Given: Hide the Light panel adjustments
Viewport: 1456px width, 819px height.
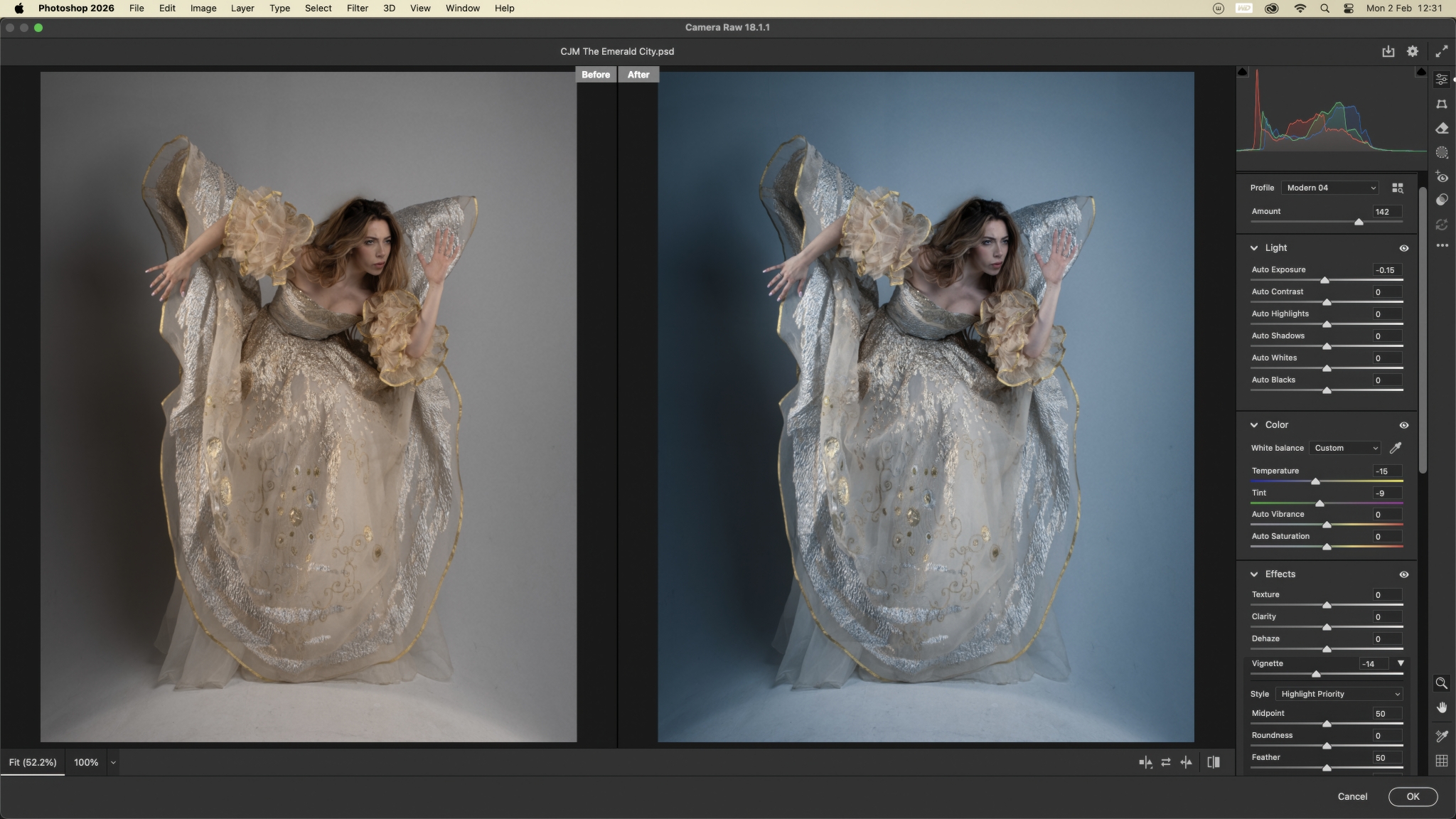Looking at the screenshot, I should pyautogui.click(x=1404, y=248).
